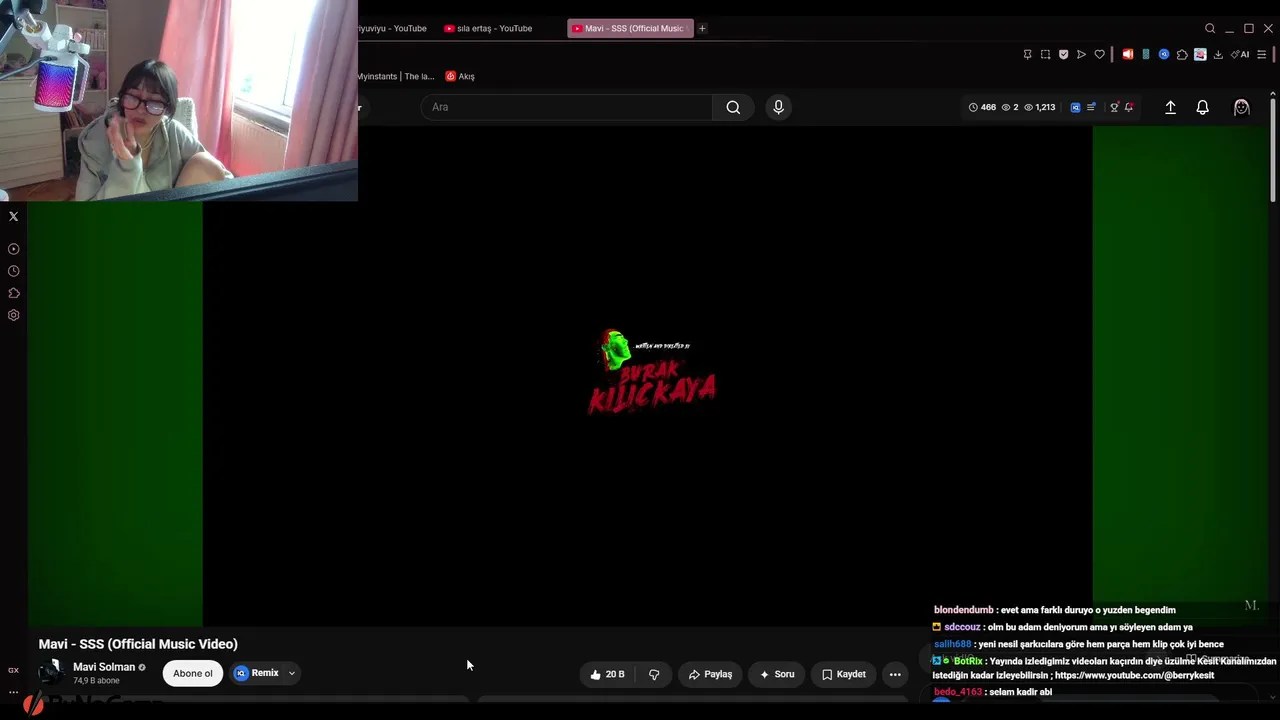The width and height of the screenshot is (1280, 720).
Task: Open the browser tab search magnifier
Action: (1210, 28)
